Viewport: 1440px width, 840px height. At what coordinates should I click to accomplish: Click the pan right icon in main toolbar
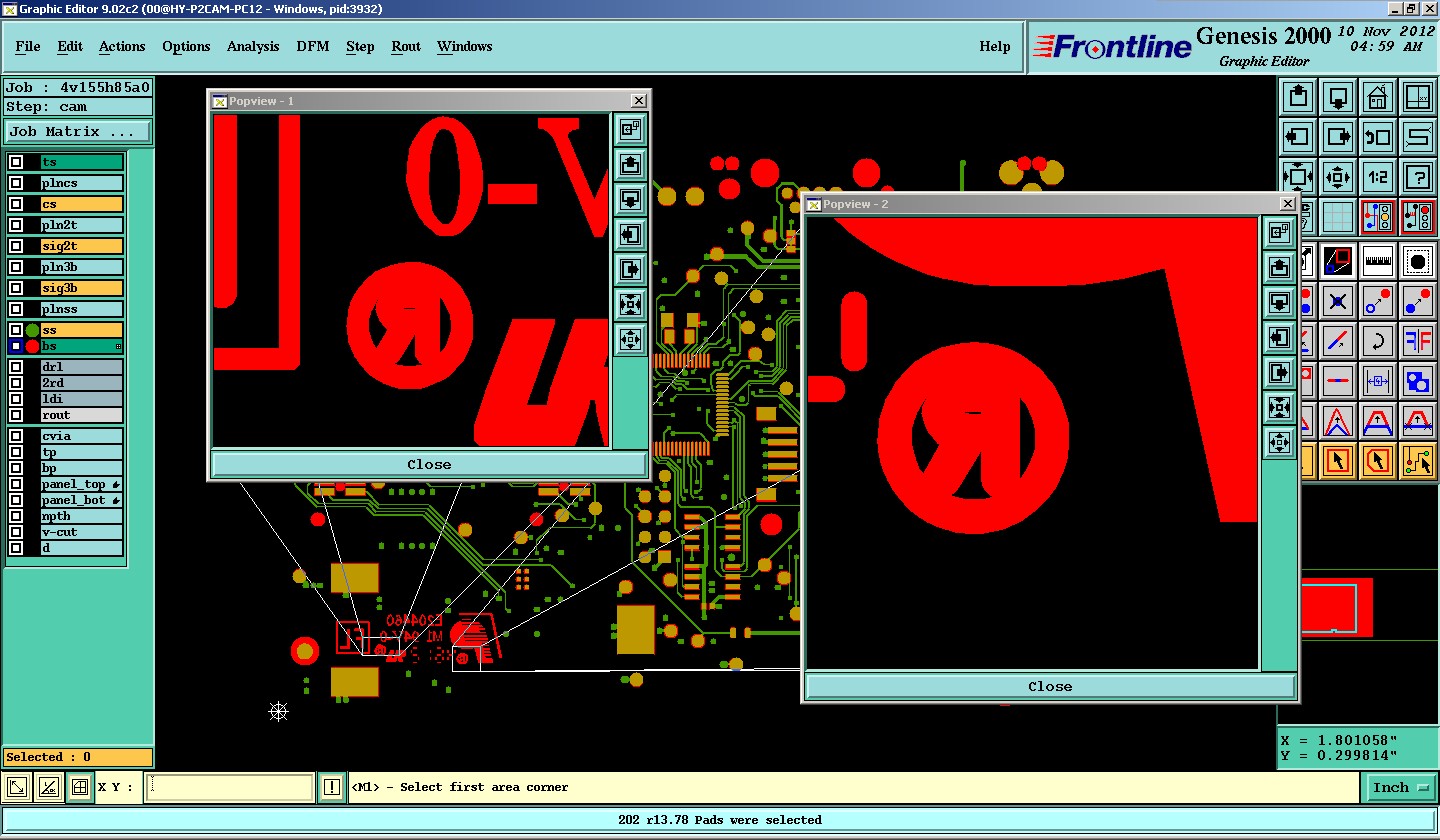click(x=1338, y=137)
